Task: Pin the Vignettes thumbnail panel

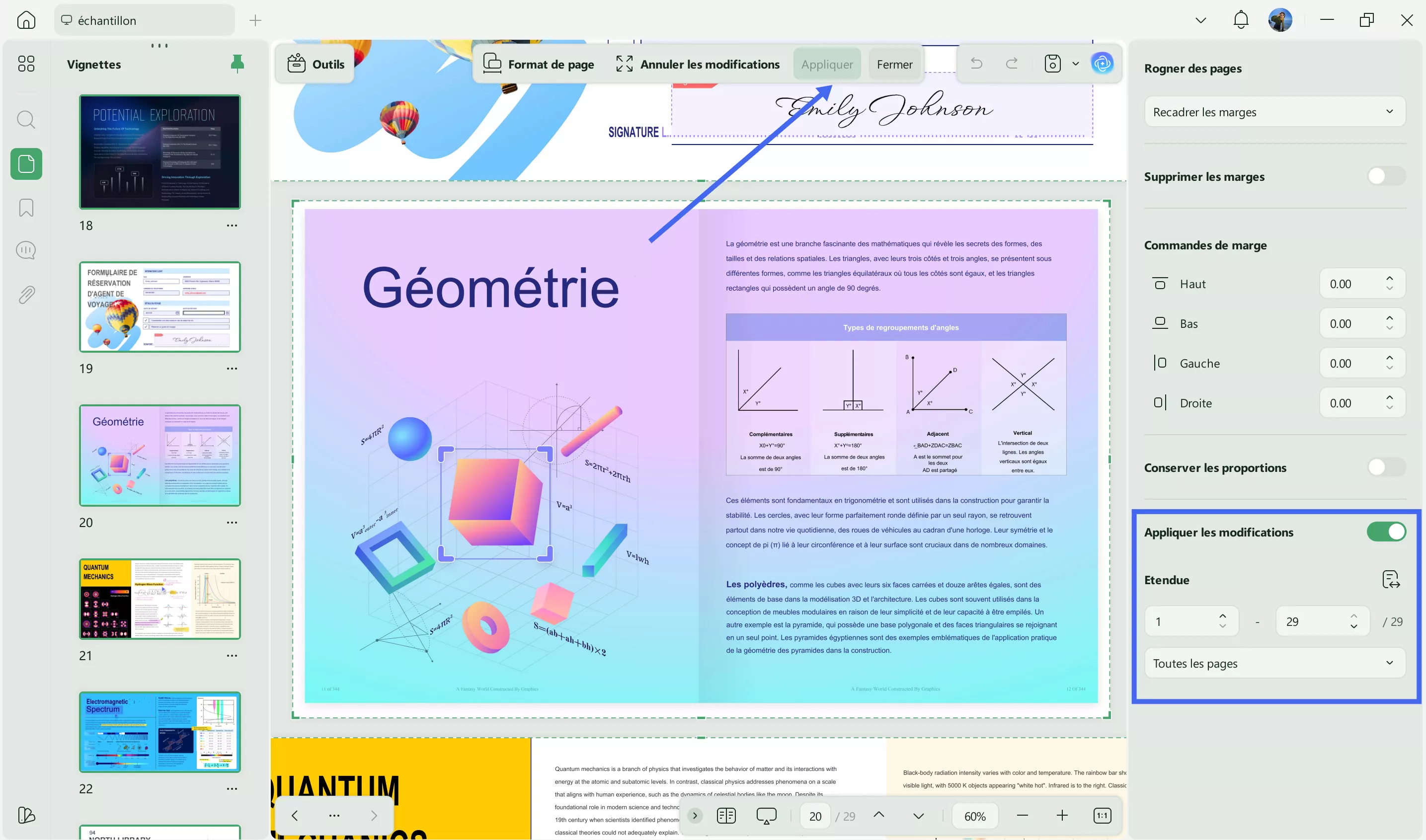Action: pos(237,64)
